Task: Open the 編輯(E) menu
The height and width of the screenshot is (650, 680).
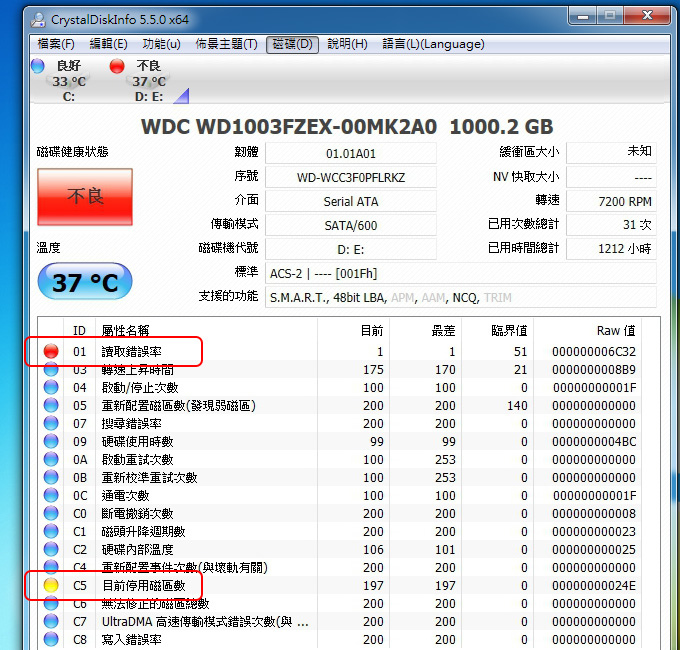Action: [108, 44]
